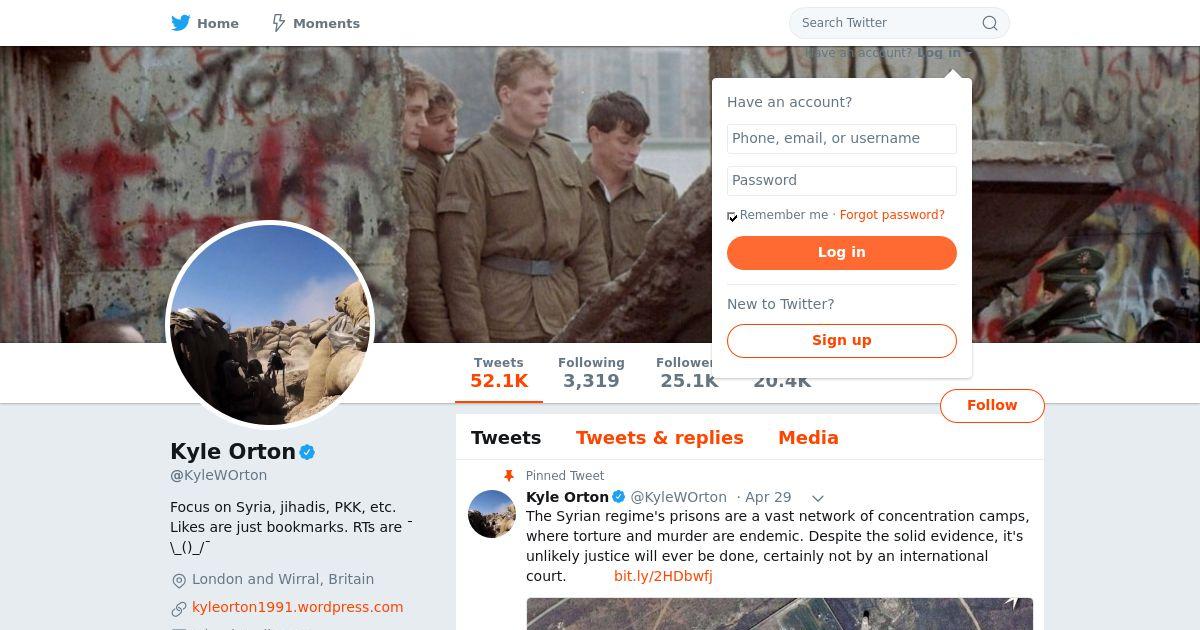Click the link icon beside the wordpress URL
Image resolution: width=1200 pixels, height=630 pixels.
pyautogui.click(x=179, y=608)
